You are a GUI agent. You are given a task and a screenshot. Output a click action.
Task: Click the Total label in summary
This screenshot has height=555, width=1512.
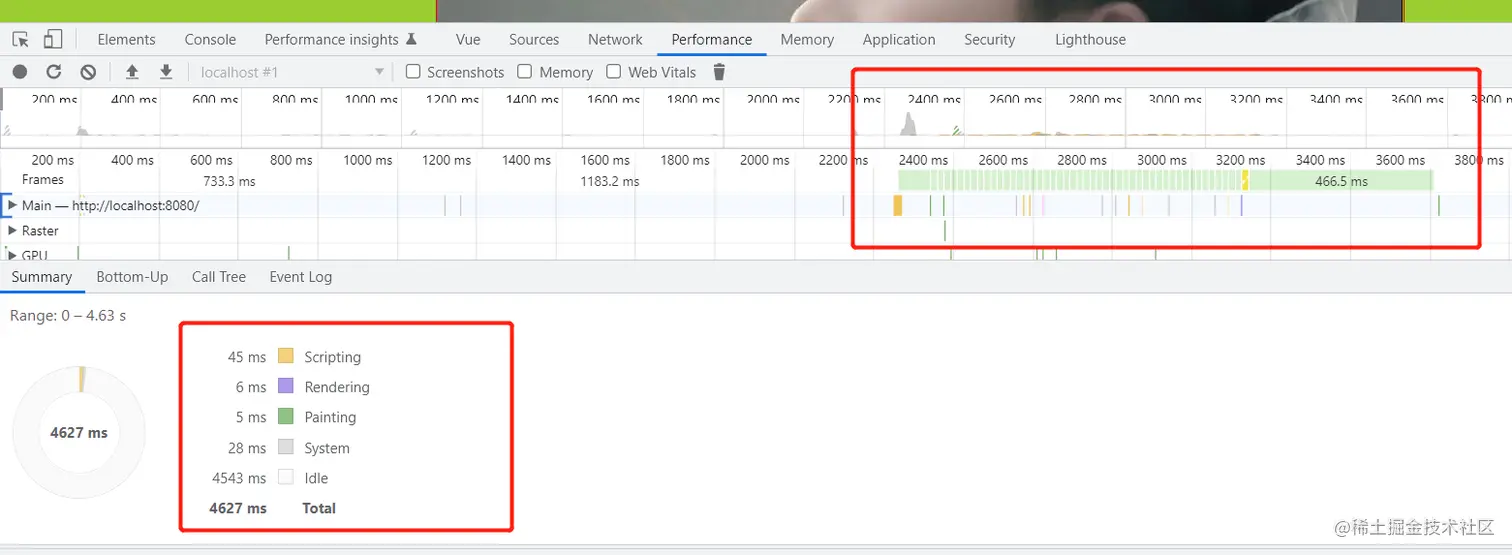(x=319, y=508)
